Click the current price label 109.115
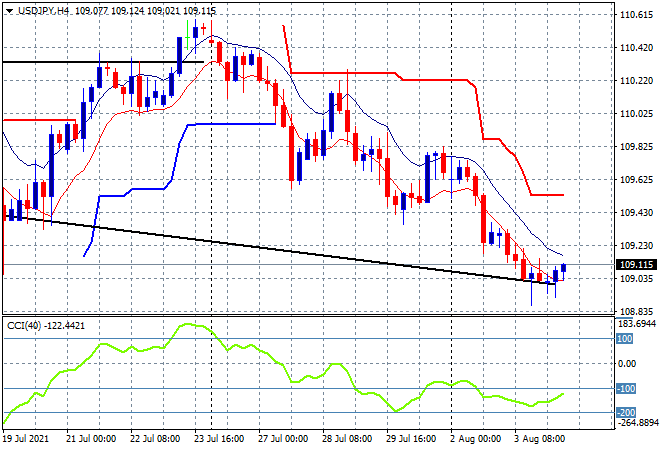The height and width of the screenshot is (450, 660). [636, 265]
